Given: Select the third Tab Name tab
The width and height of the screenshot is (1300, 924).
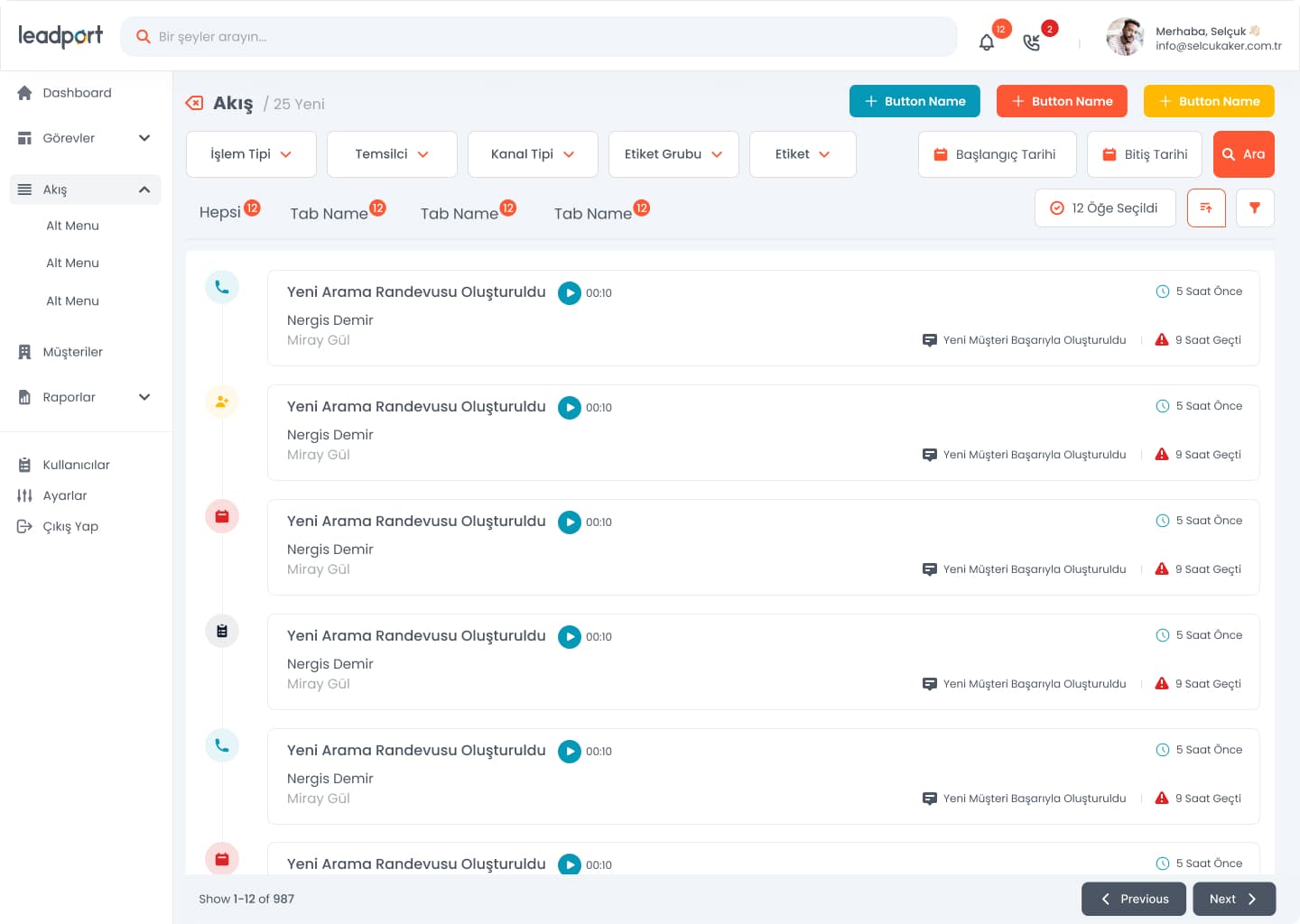Looking at the screenshot, I should coord(601,212).
